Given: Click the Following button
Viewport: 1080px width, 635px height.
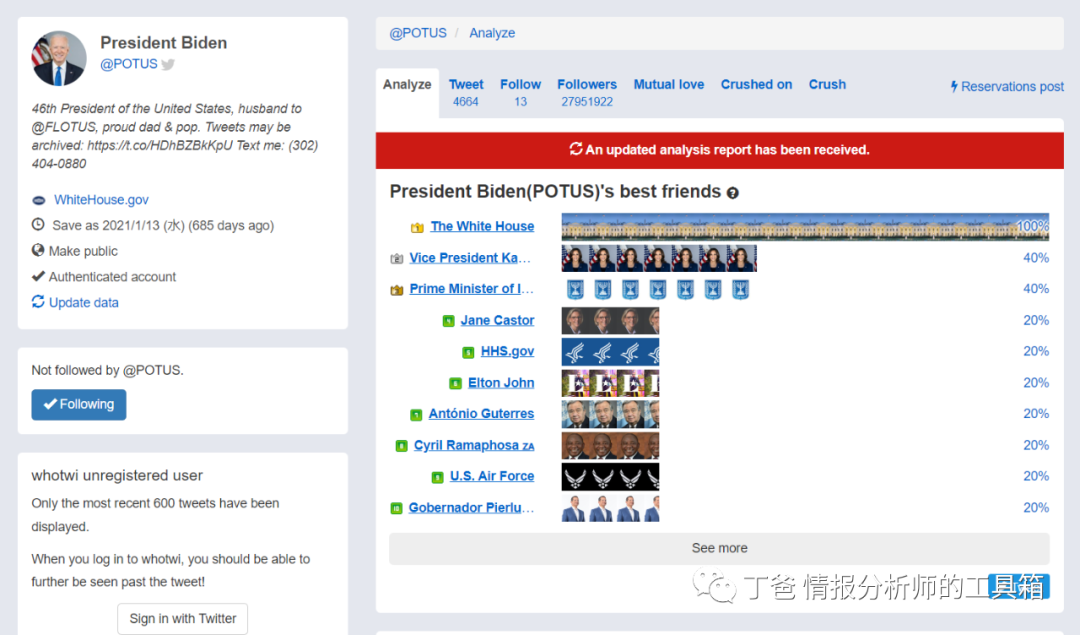Looking at the screenshot, I should coord(79,404).
